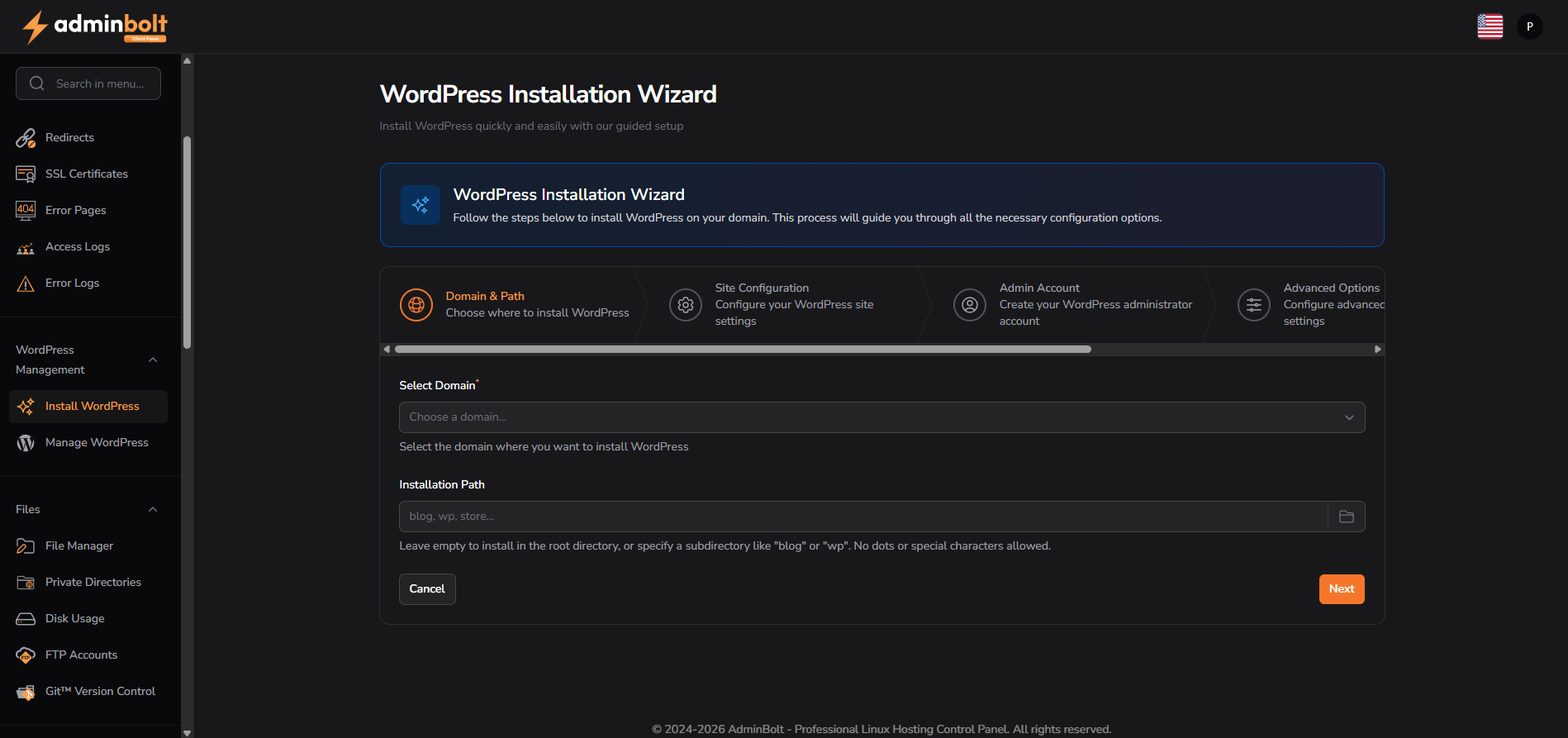Open File Manager page
Screen dimensions: 1568x738
(x=88, y=546)
